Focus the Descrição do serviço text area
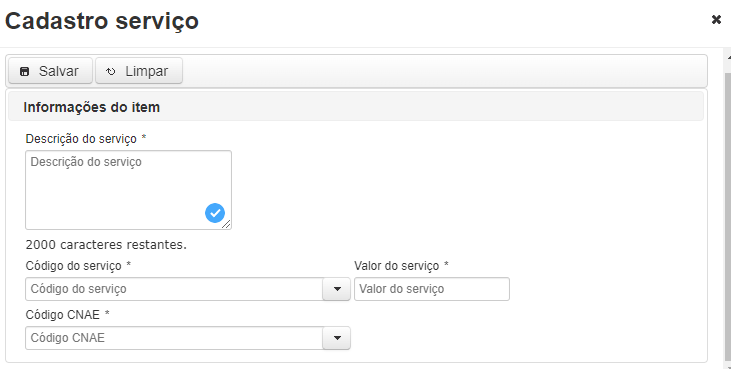731x369 pixels. click(x=128, y=190)
